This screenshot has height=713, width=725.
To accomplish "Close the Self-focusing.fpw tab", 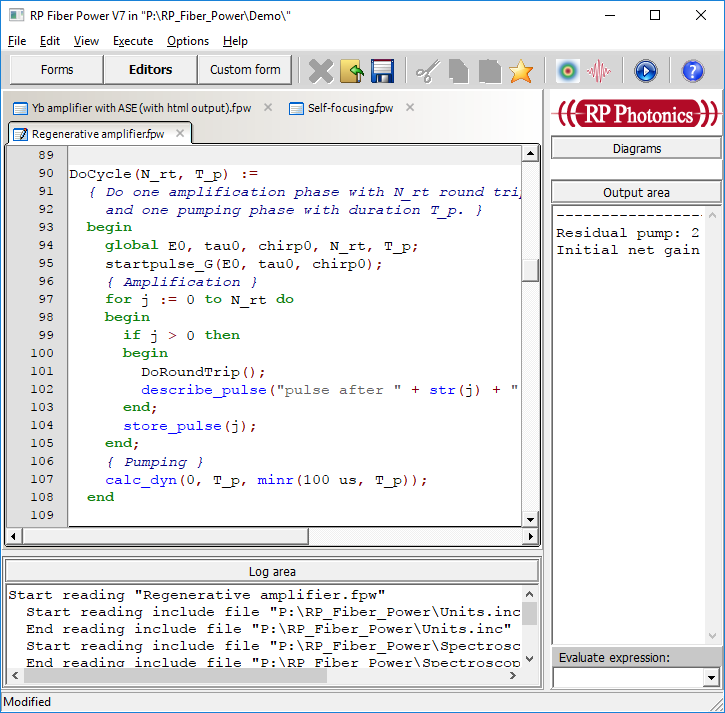I will (x=410, y=108).
